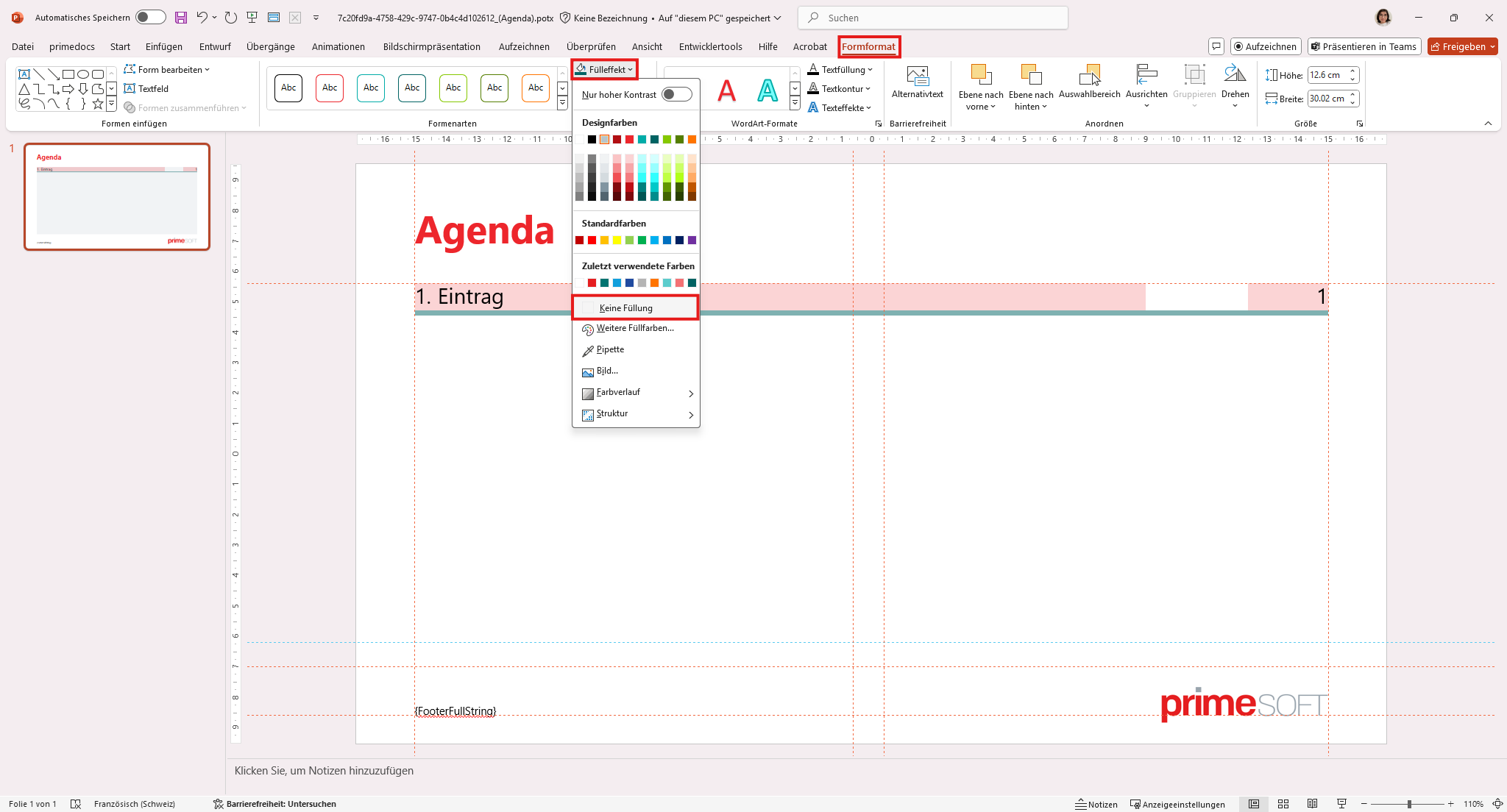Open Anzeigeeinstellungen in status bar
Viewport: 1507px width, 812px height.
[x=1177, y=804]
